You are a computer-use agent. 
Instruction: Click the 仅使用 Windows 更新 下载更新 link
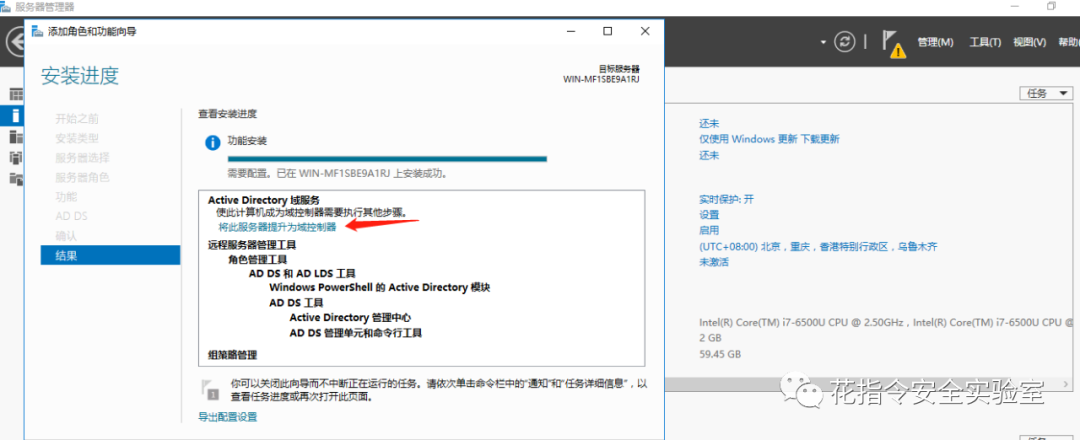[769, 139]
